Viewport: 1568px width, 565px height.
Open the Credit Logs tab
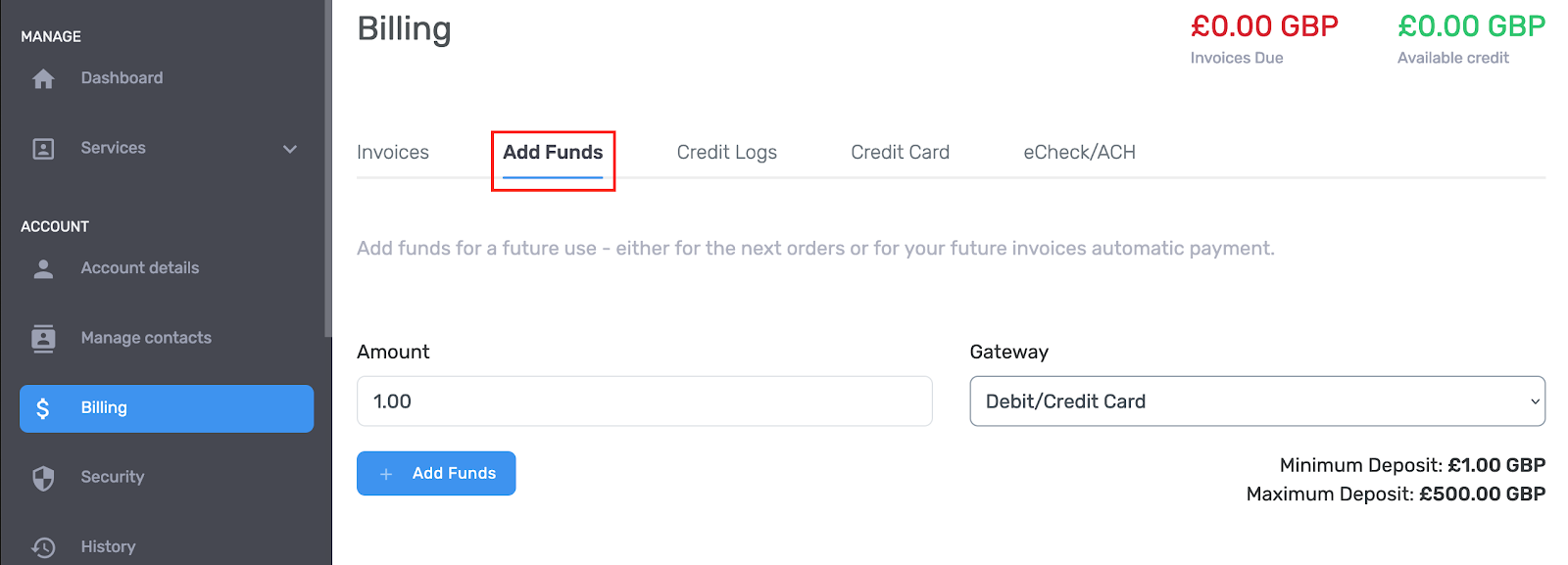726,153
